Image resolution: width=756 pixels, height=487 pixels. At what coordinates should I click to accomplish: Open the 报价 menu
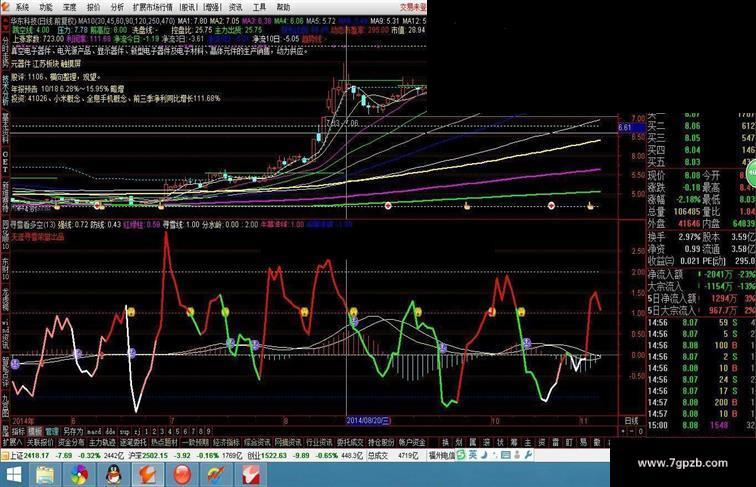click(x=94, y=7)
